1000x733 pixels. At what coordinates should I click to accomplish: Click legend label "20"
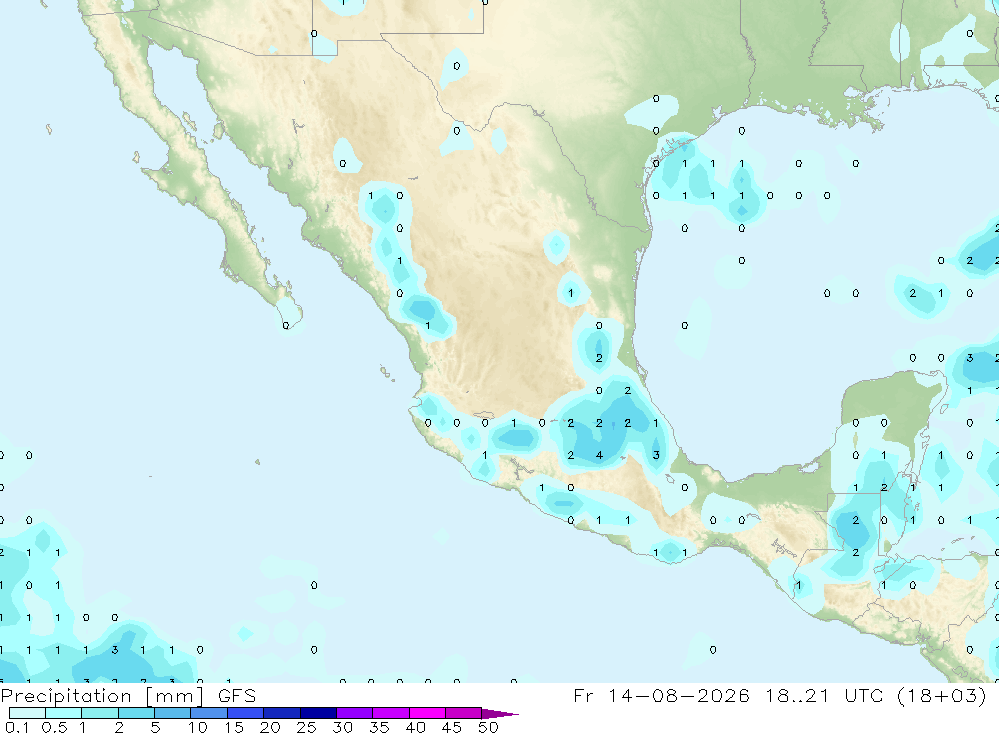(270, 727)
